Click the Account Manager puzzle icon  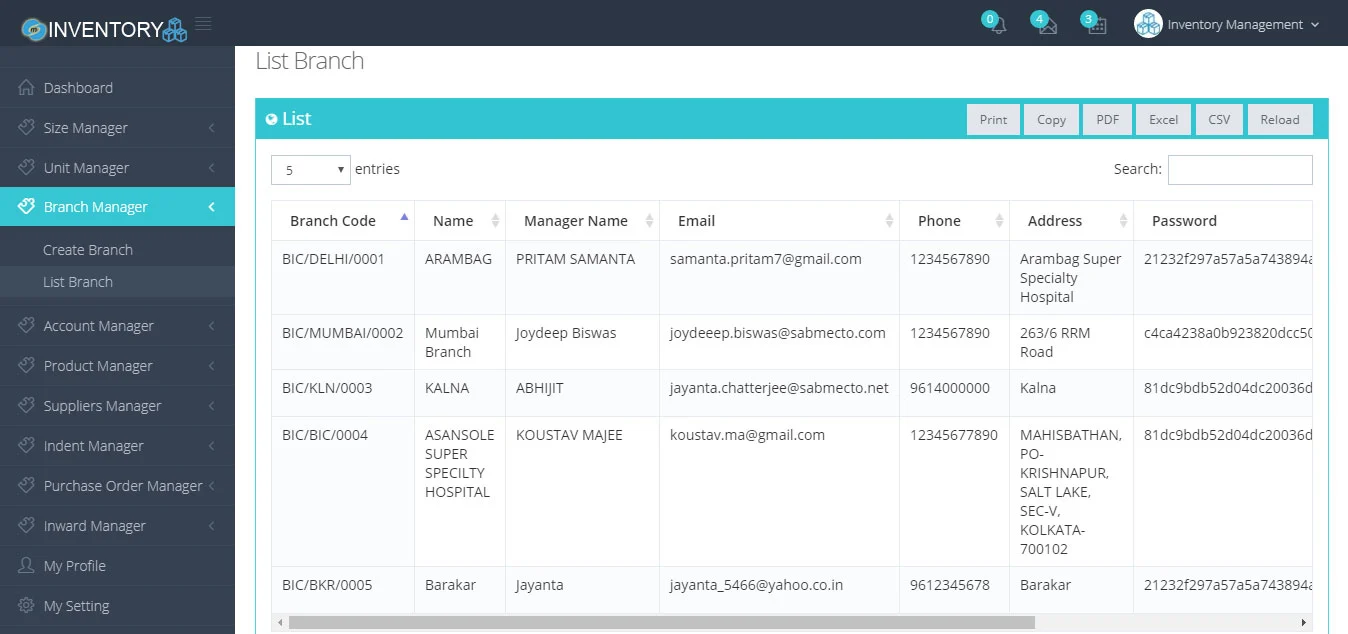tap(27, 326)
